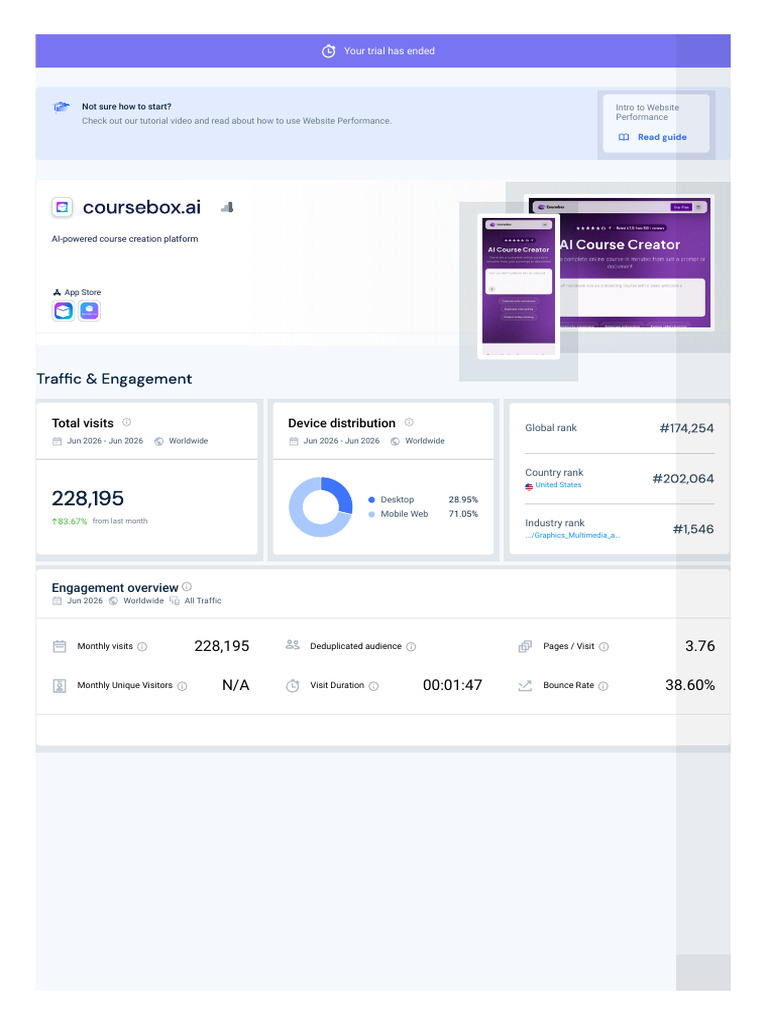Click the 38.60% bounce rate value
768x1024 pixels.
[690, 685]
